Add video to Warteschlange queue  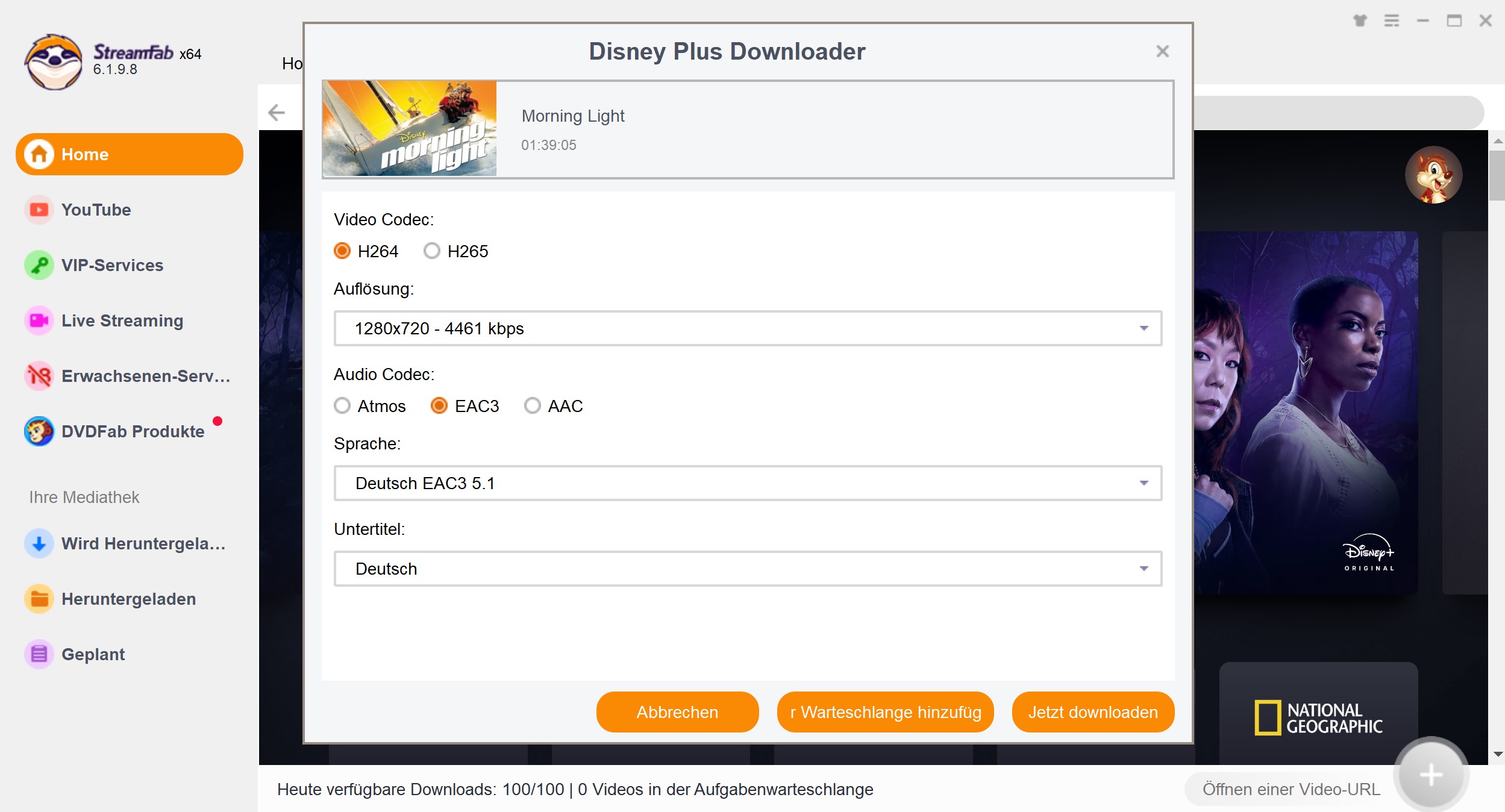tap(885, 712)
